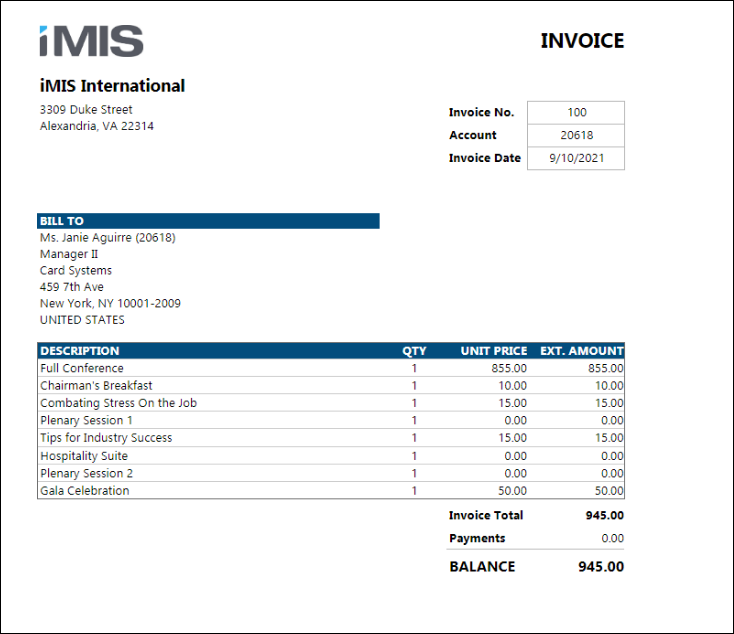Click the Card Systems company line
Image resolution: width=734 pixels, height=634 pixels.
pos(76,271)
